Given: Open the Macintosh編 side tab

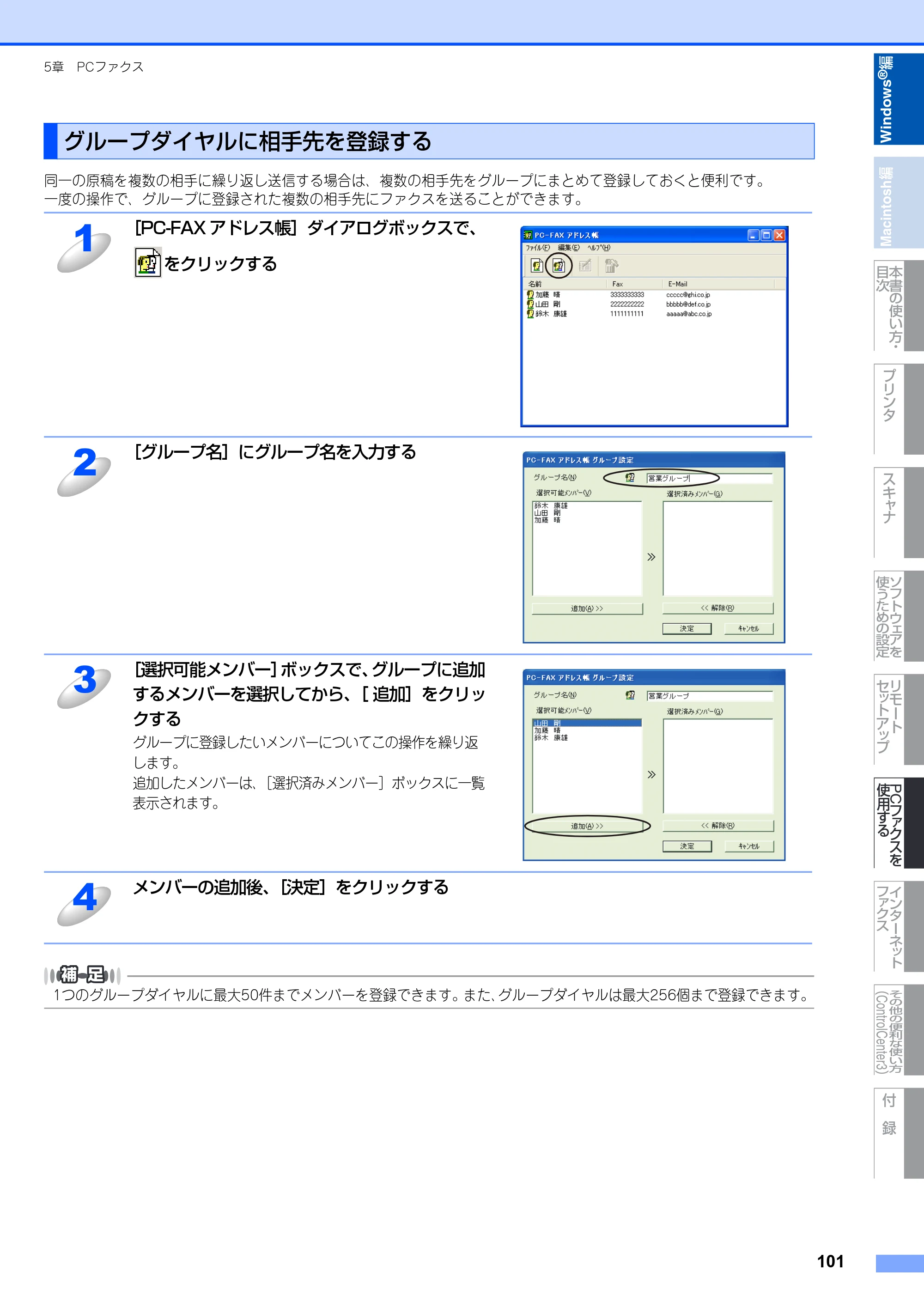Looking at the screenshot, I should [899, 203].
